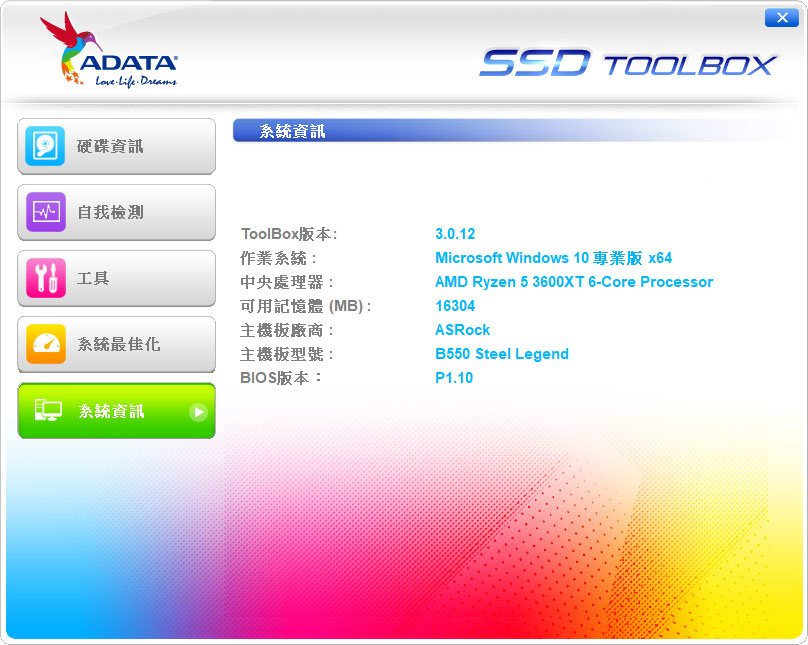This screenshot has width=808, height=645.
Task: Click the ADATA hummingbird logo
Action: [109, 50]
